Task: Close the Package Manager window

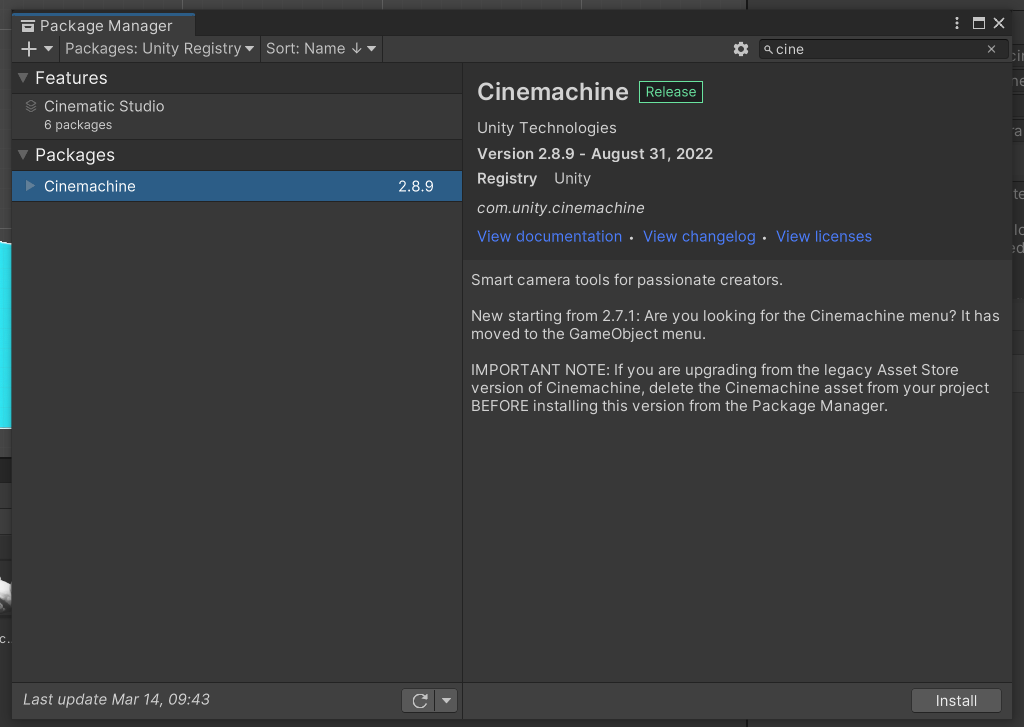Action: point(999,24)
